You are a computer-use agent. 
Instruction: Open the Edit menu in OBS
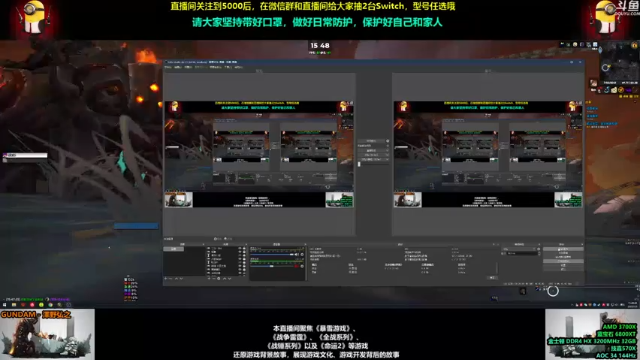pyautogui.click(x=178, y=67)
